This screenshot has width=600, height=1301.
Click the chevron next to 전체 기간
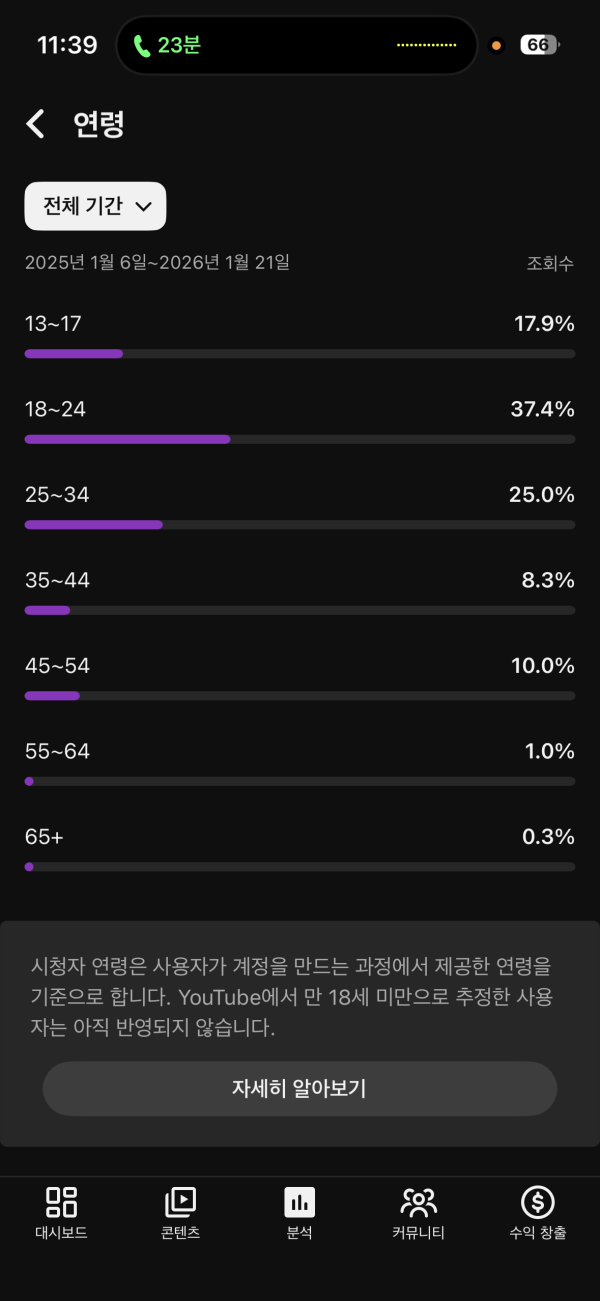click(x=143, y=207)
